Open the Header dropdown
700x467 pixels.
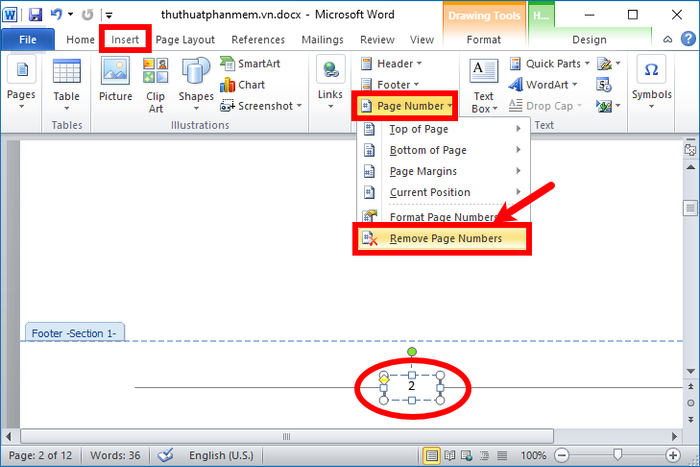391,63
